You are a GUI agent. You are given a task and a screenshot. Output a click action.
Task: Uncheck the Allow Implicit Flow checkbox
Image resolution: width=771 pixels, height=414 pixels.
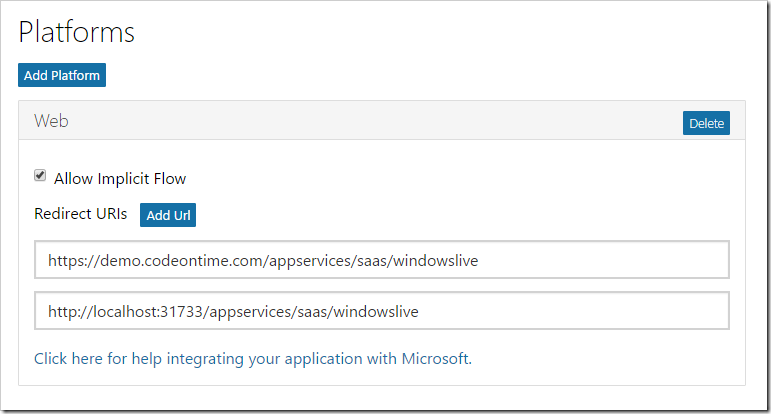40,176
